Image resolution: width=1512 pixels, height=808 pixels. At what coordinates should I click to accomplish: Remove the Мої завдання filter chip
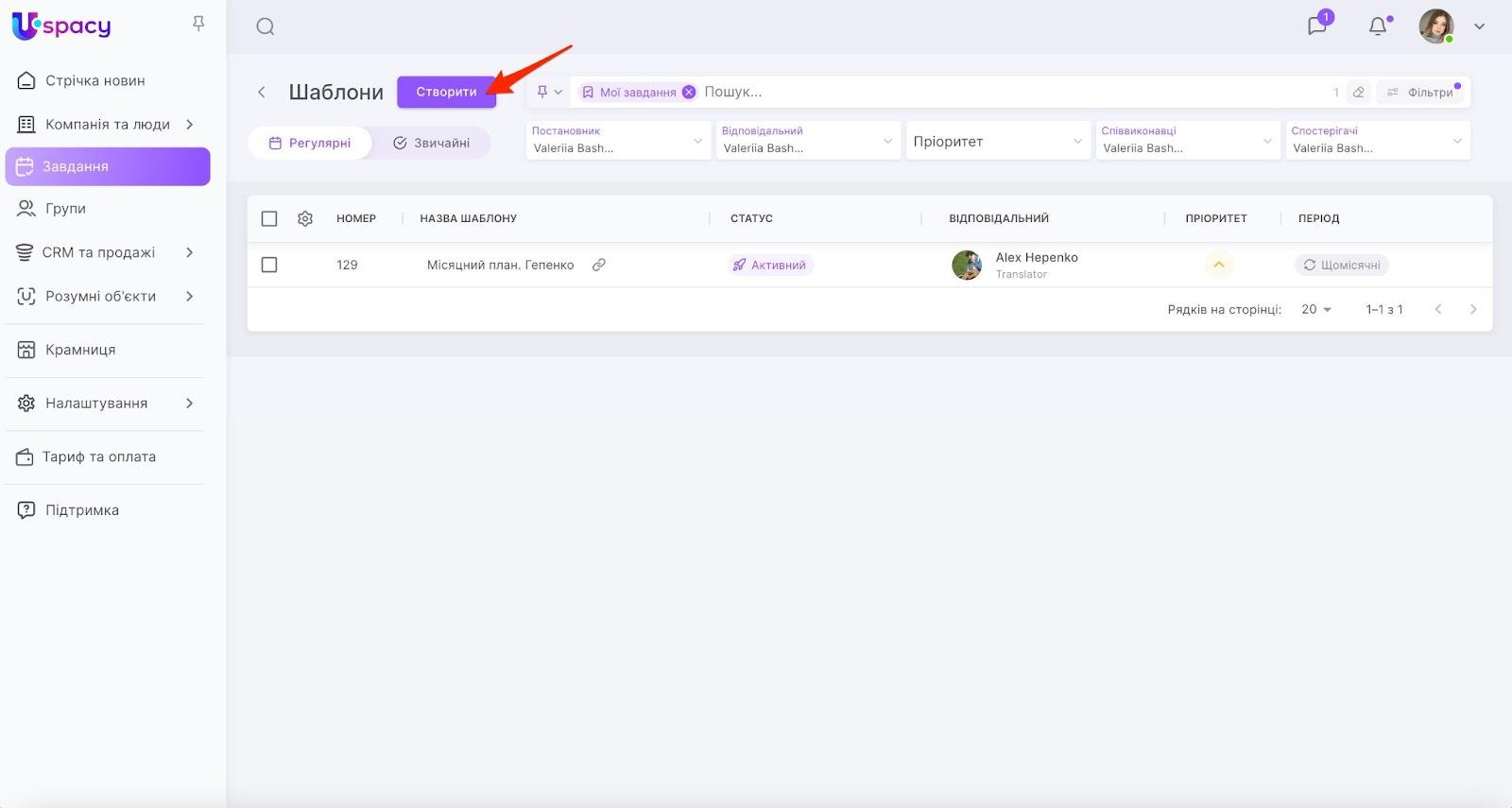689,92
